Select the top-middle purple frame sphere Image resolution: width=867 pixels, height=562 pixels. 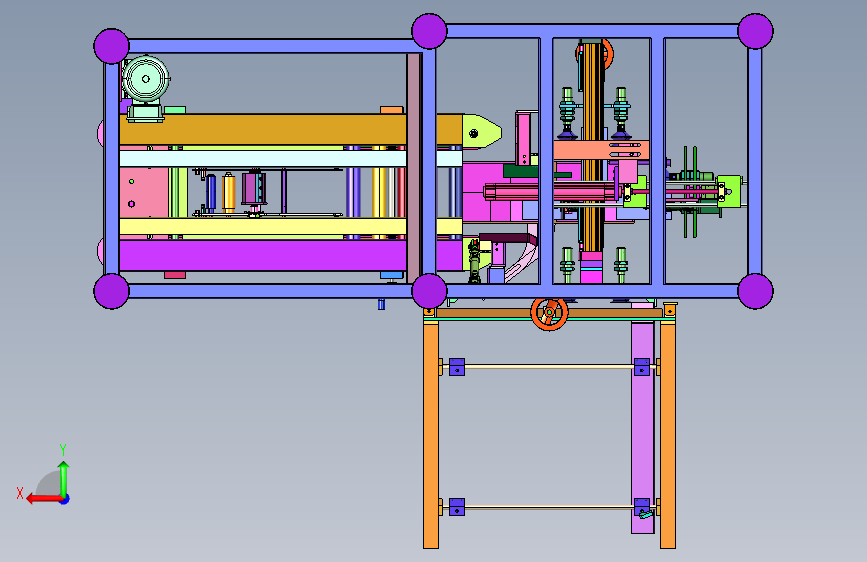[x=429, y=31]
